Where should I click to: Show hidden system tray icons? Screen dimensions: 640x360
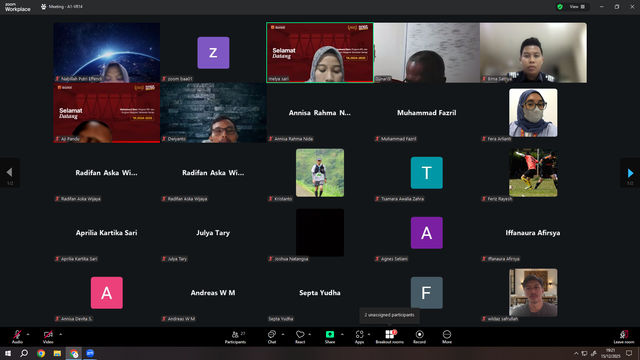point(576,353)
